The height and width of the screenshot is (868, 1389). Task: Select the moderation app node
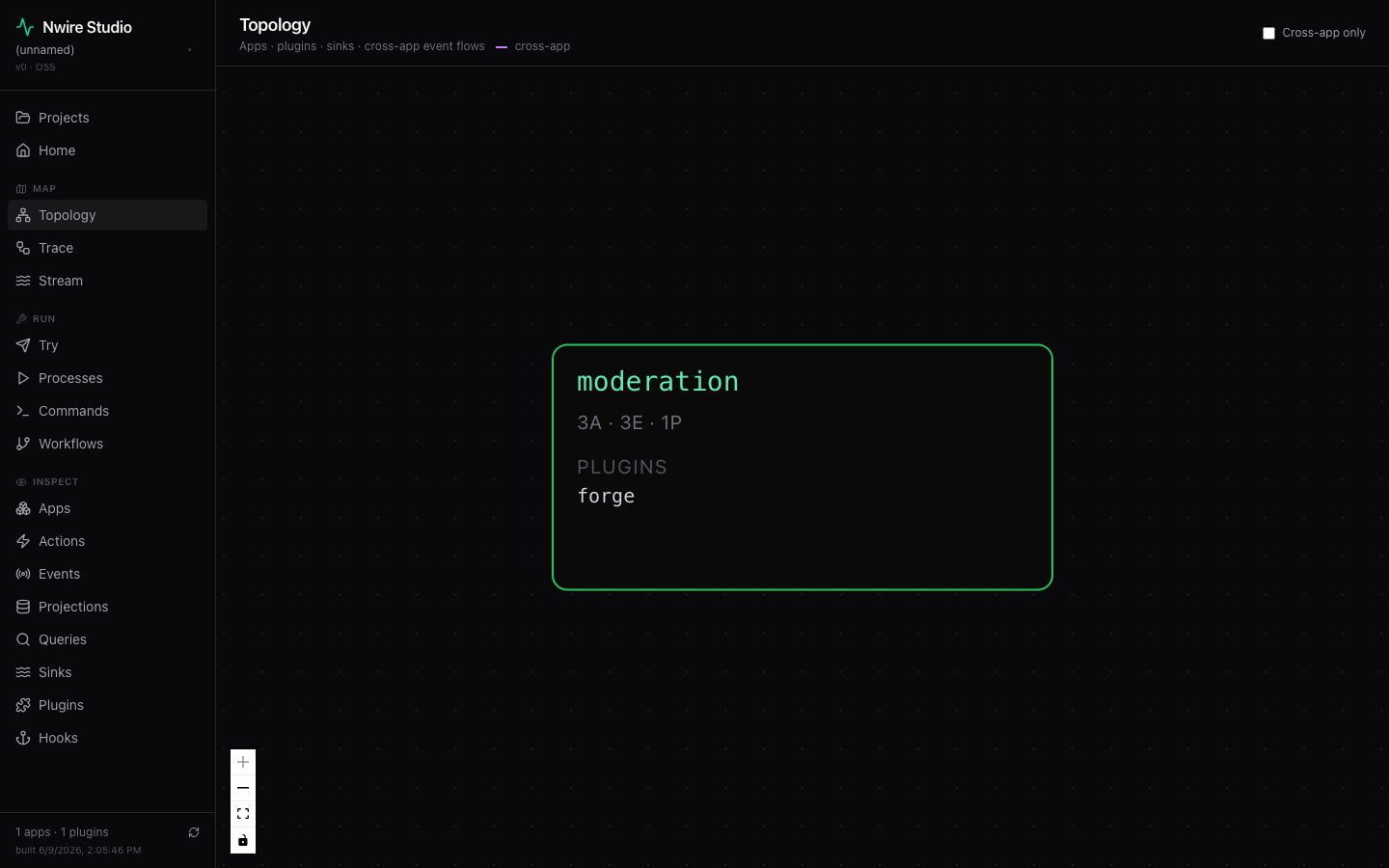coord(803,467)
